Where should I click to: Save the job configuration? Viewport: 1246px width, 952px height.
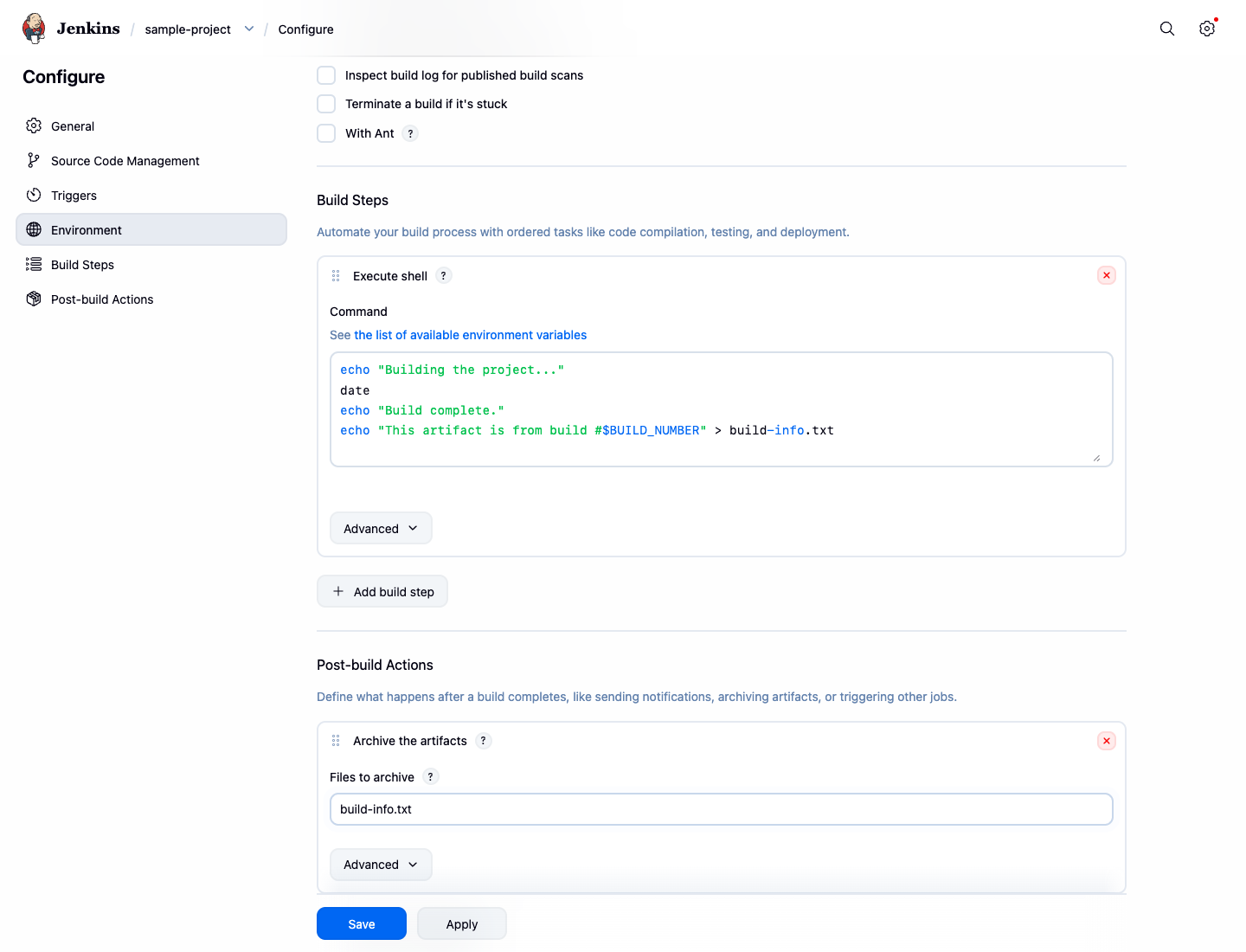(x=362, y=923)
